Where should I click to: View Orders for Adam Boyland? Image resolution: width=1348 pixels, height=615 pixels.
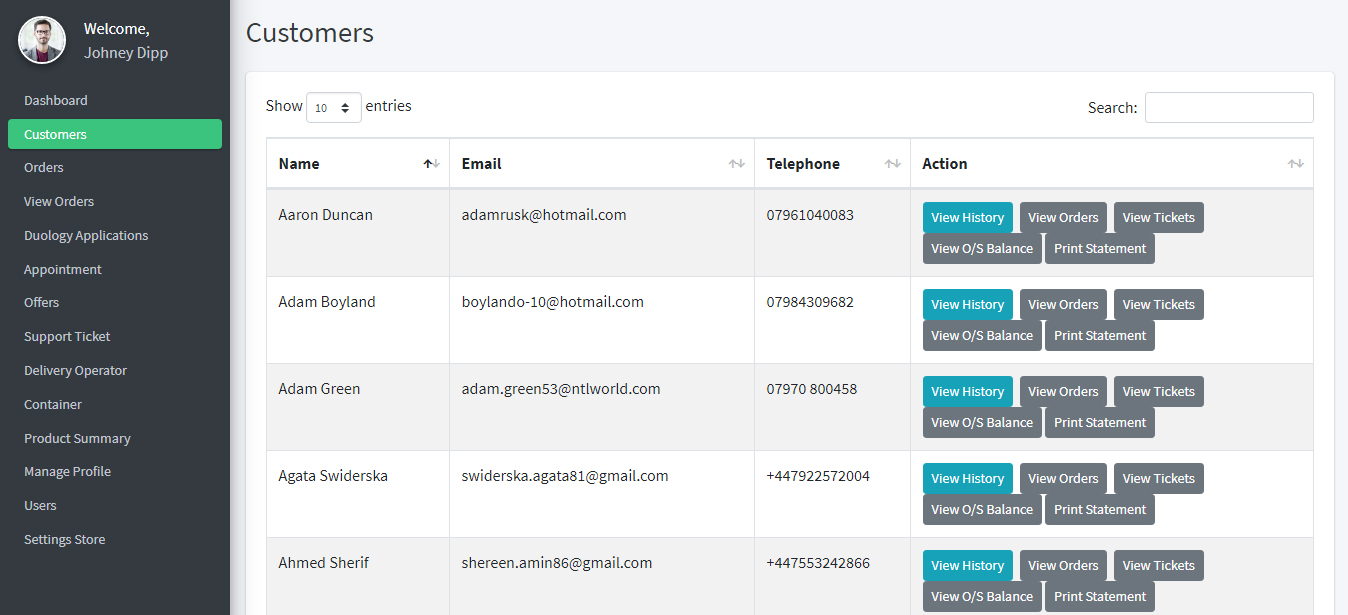(x=1063, y=304)
